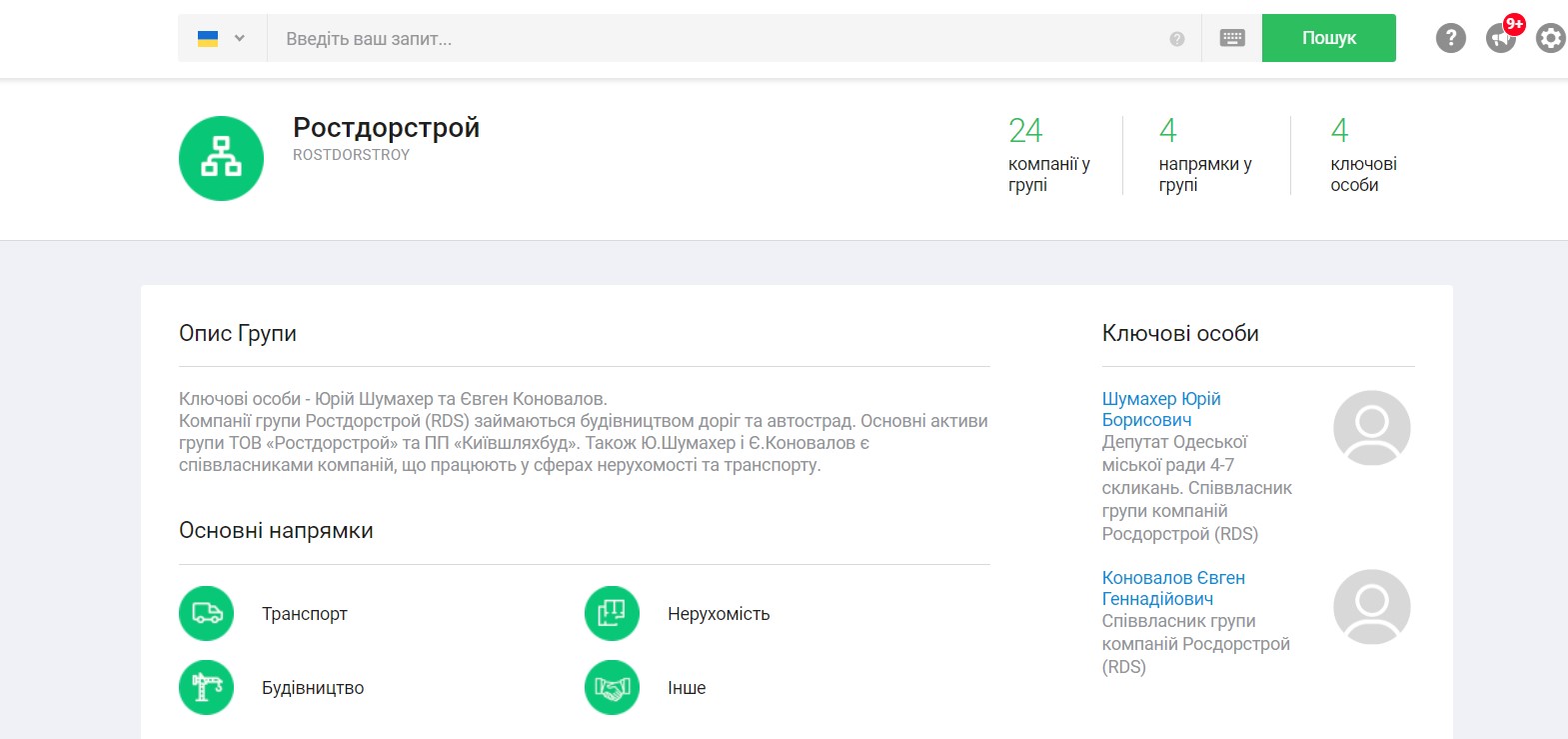
Task: Select the 24 компанії у групі counter
Action: coord(1048,155)
